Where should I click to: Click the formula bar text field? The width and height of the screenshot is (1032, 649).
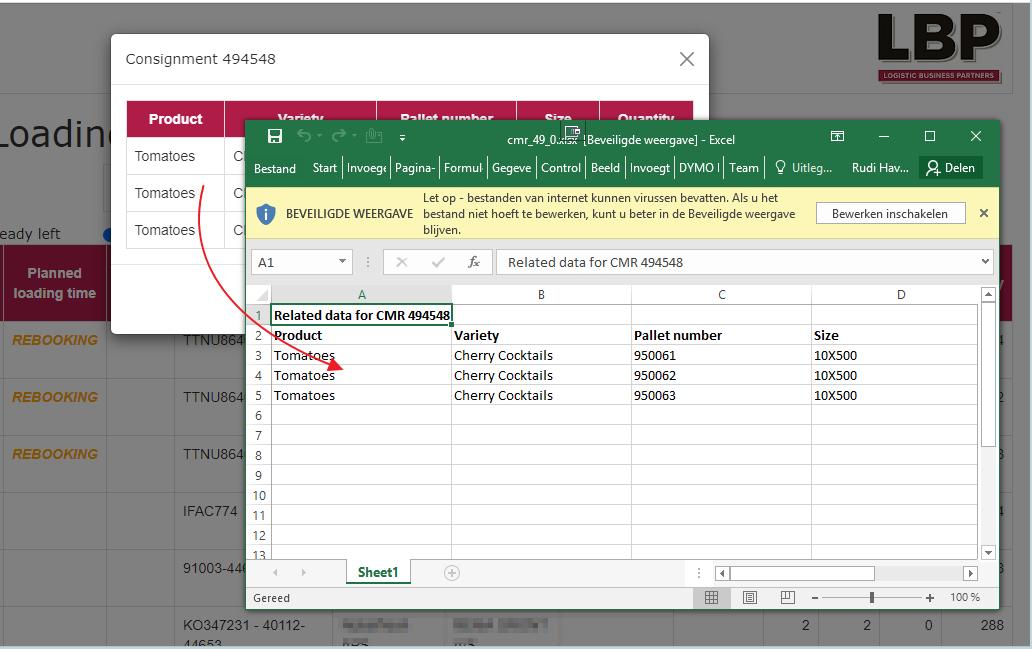tap(737, 263)
